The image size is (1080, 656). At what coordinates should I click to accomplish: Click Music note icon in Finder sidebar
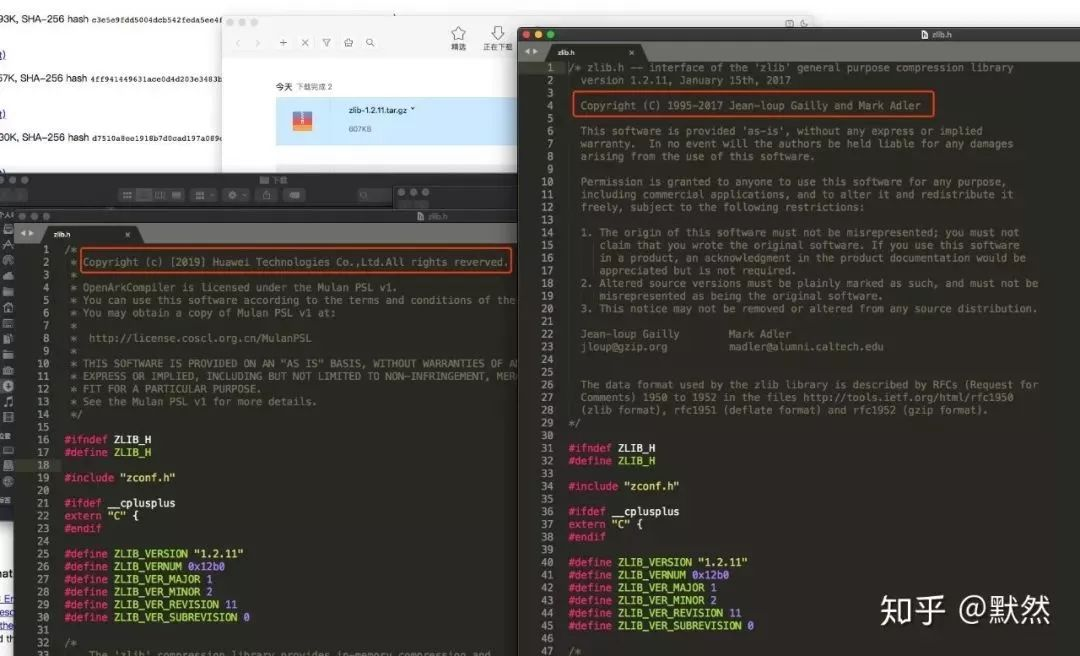coord(8,402)
